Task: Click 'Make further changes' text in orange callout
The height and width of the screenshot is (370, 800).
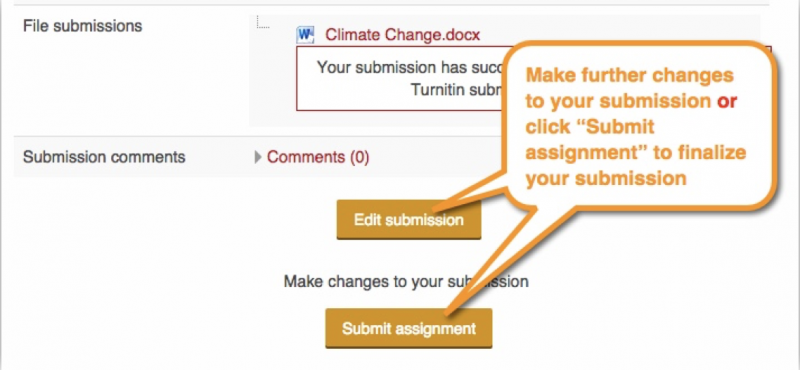Action: point(630,76)
